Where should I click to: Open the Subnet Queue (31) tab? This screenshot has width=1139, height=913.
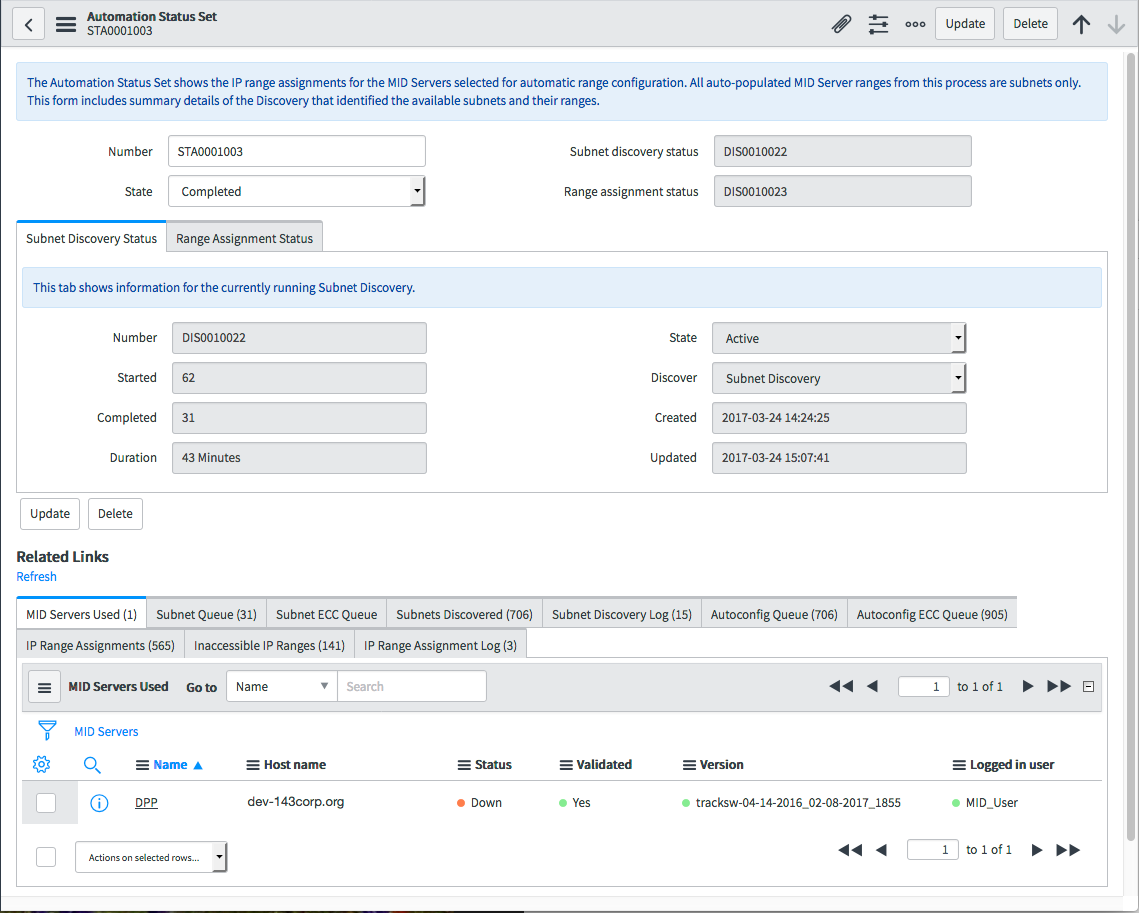[206, 614]
